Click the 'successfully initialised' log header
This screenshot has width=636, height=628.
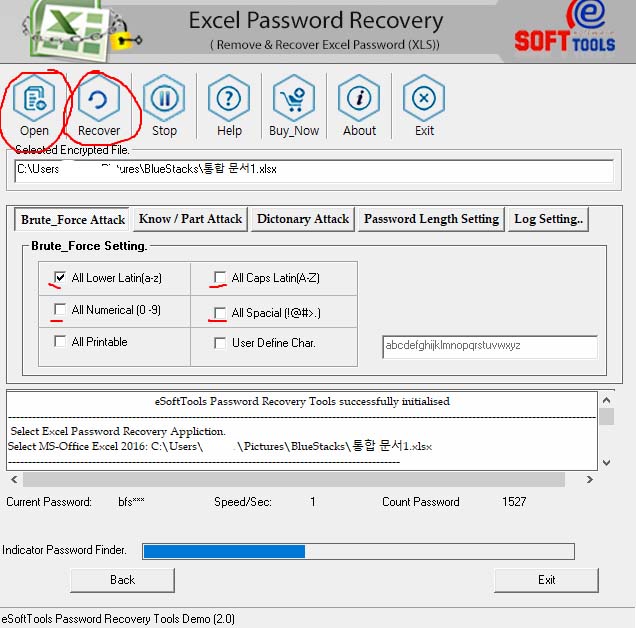click(x=302, y=401)
